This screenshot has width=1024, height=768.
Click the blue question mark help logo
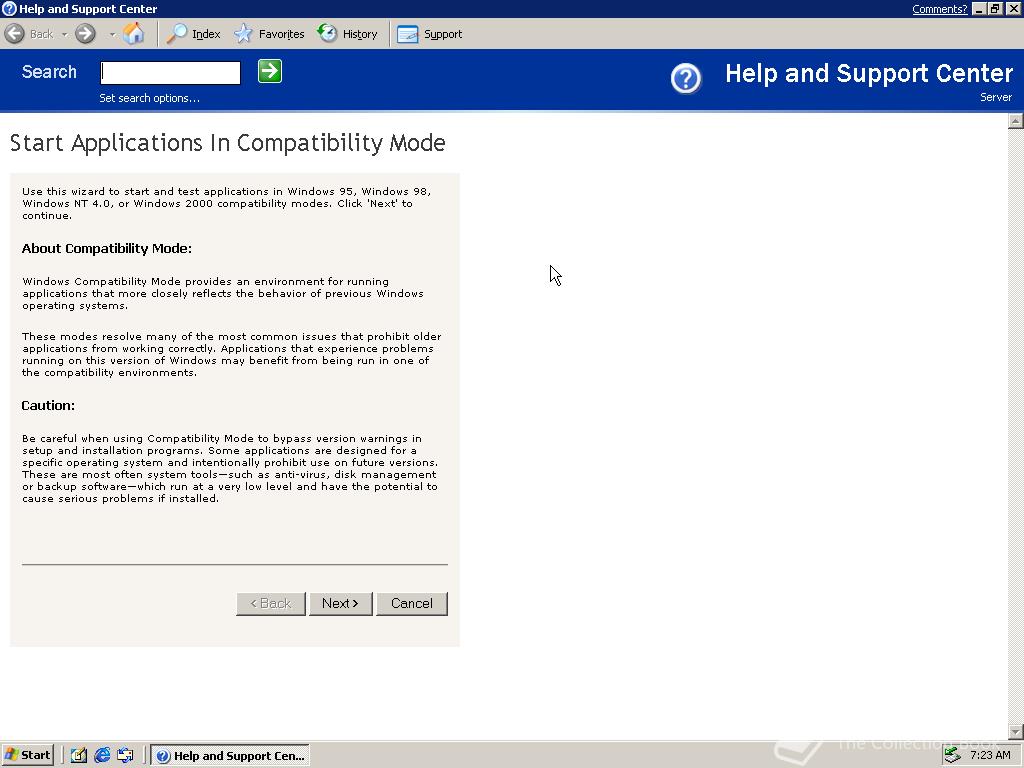(x=686, y=79)
